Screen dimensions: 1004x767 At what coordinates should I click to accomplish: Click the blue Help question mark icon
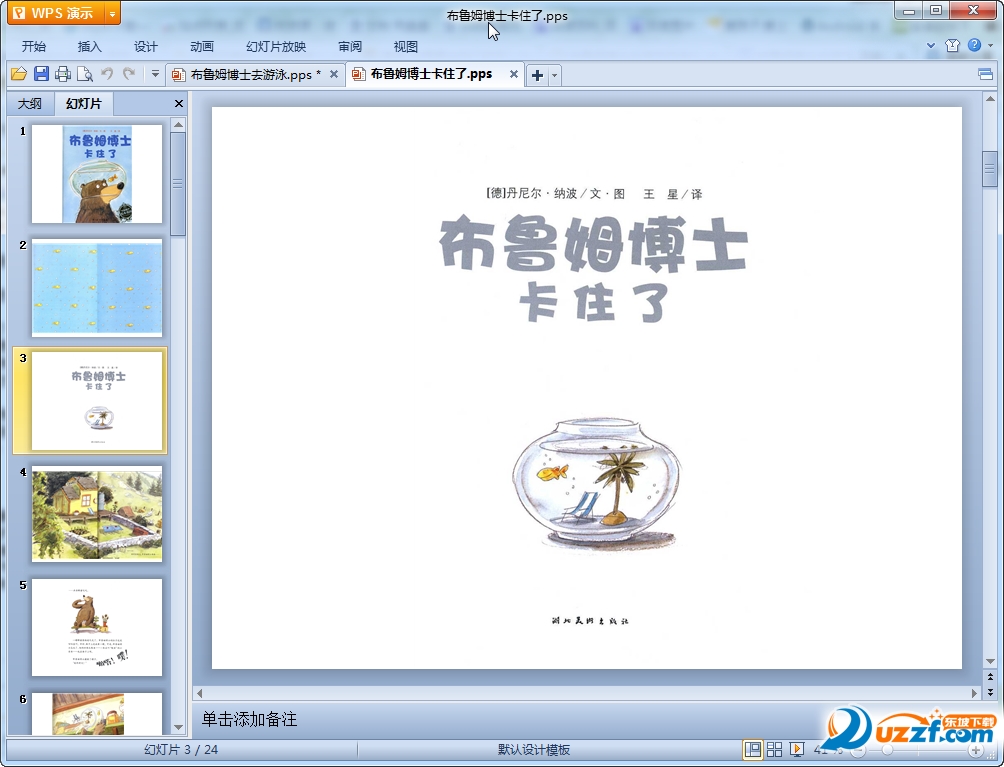point(975,45)
